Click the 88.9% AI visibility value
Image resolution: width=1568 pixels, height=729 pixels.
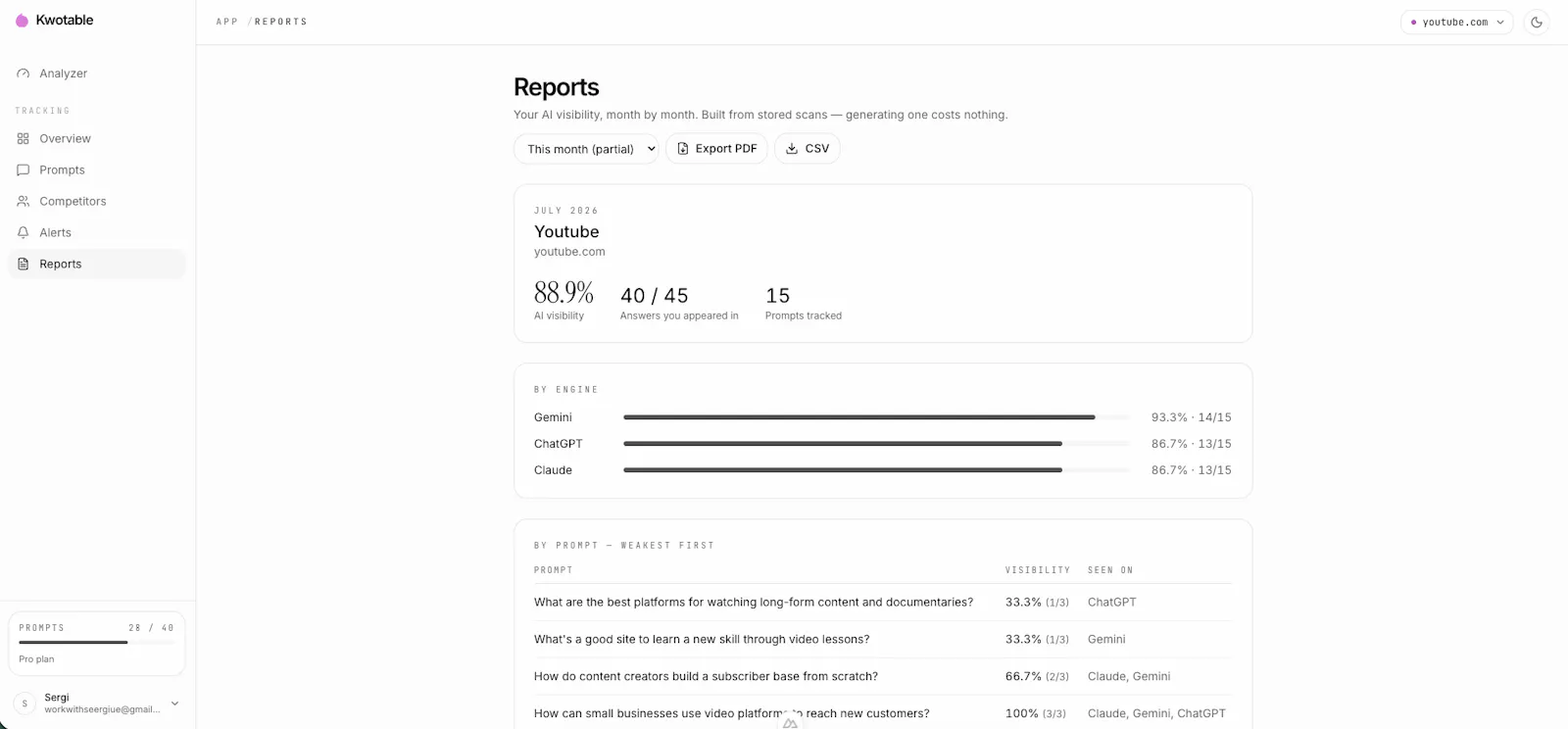pyautogui.click(x=563, y=293)
